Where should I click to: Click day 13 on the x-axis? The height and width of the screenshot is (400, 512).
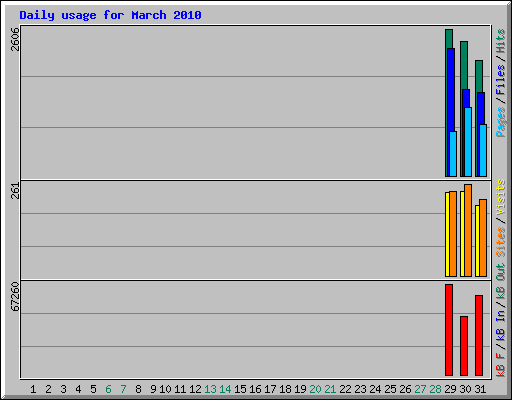210,389
